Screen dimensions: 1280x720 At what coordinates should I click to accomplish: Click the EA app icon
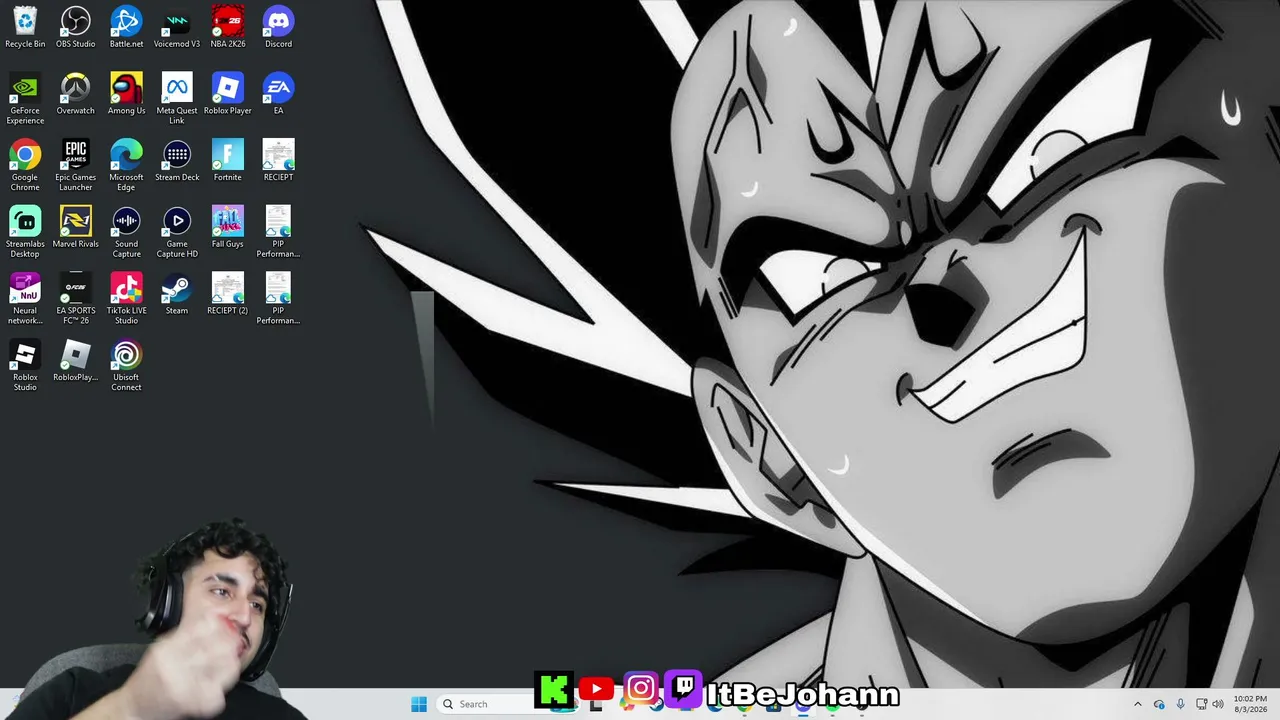(278, 94)
